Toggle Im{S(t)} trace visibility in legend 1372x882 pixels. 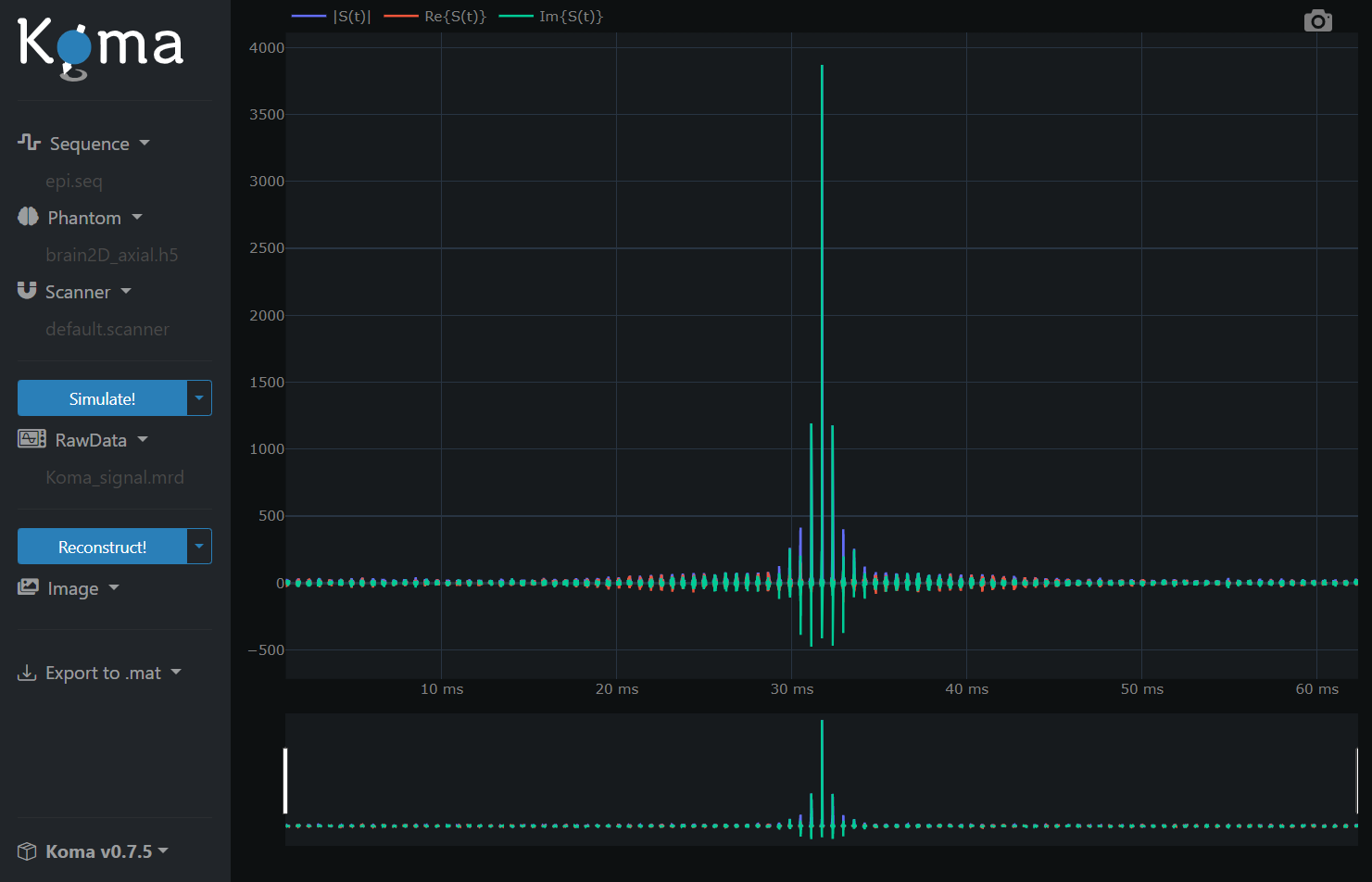570,17
